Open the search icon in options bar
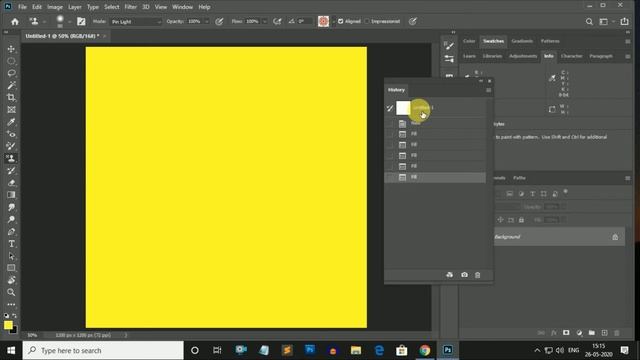This screenshot has width=640, height=360. [589, 22]
